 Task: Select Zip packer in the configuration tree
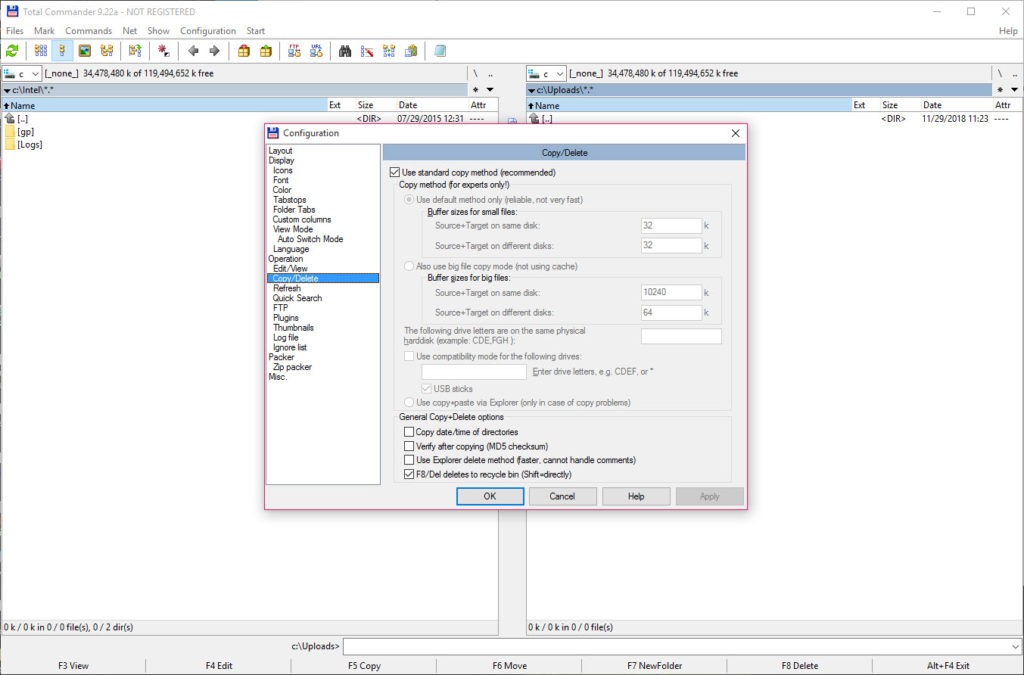292,367
